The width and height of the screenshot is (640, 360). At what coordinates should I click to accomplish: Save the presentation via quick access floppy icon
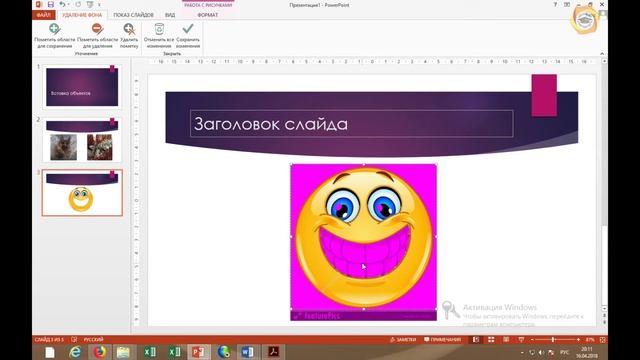(x=51, y=4)
